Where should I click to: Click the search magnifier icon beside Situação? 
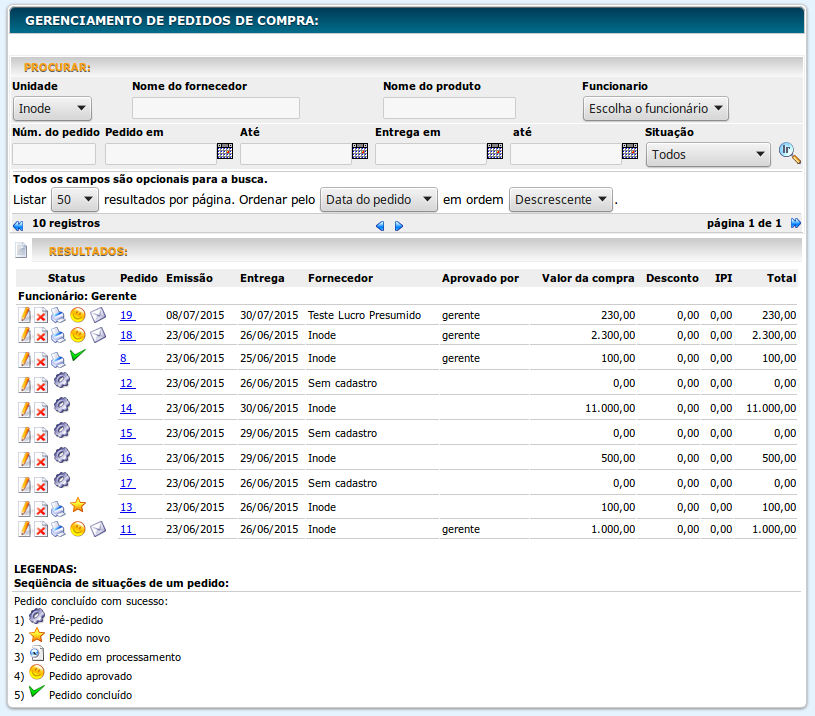pyautogui.click(x=790, y=153)
